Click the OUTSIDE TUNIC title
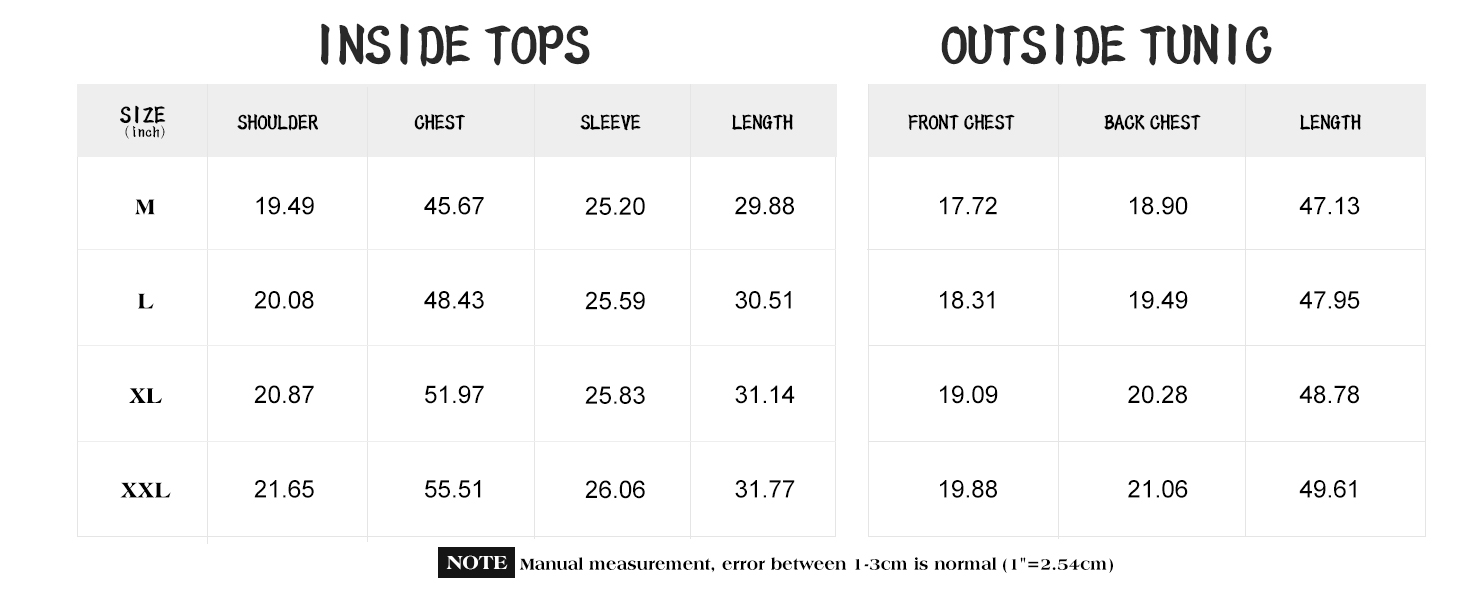The height and width of the screenshot is (600, 1464). pyautogui.click(x=1106, y=46)
